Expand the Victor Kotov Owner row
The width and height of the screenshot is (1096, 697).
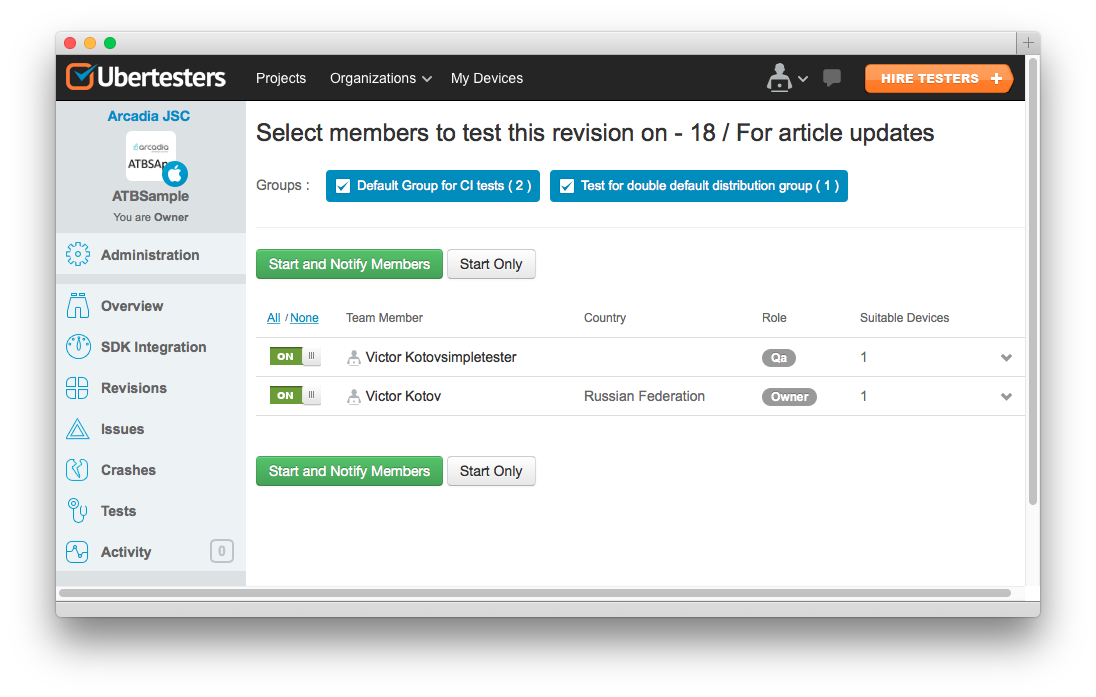[1006, 397]
